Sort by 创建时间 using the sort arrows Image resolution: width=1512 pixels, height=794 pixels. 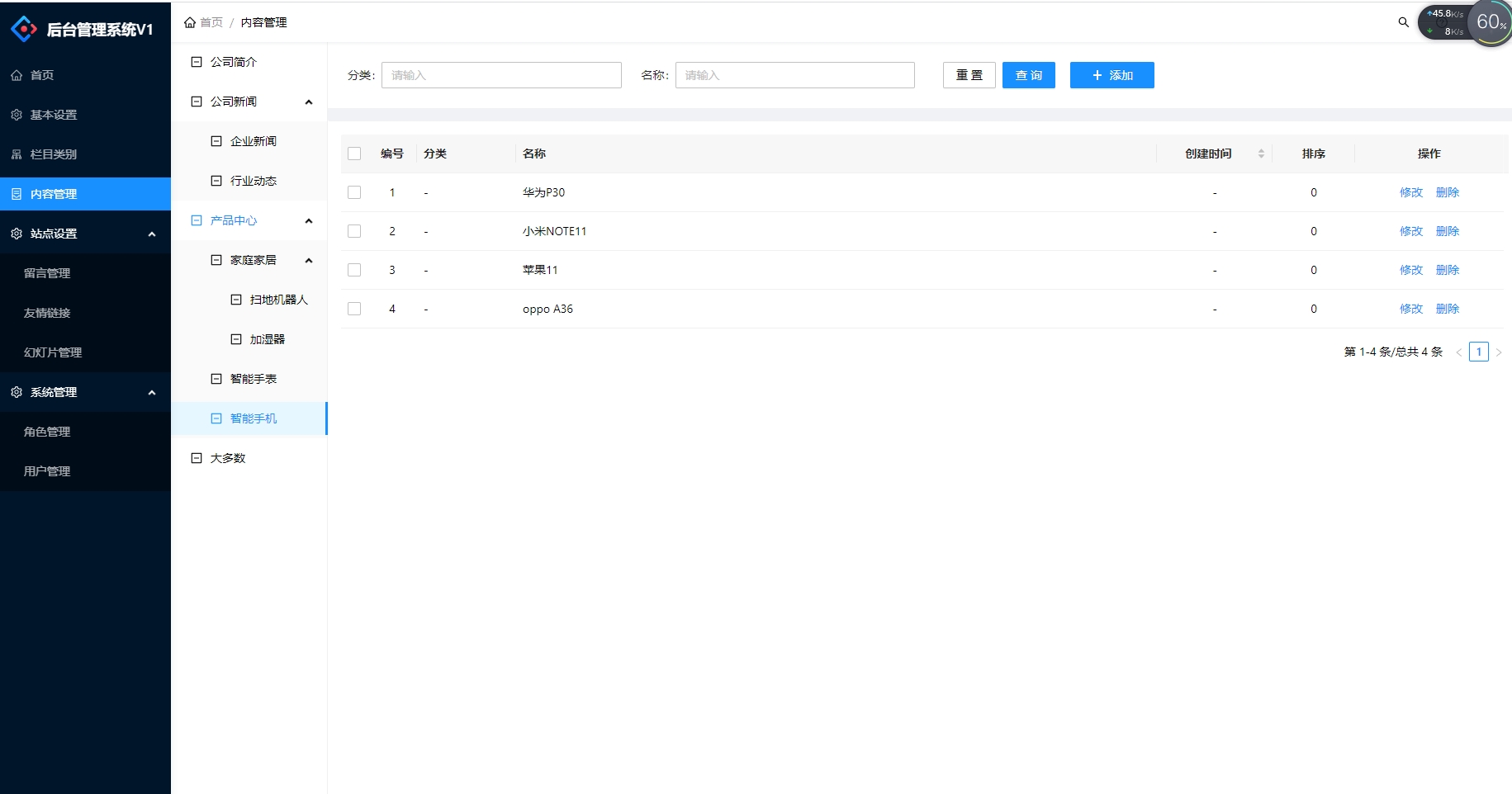point(1261,154)
